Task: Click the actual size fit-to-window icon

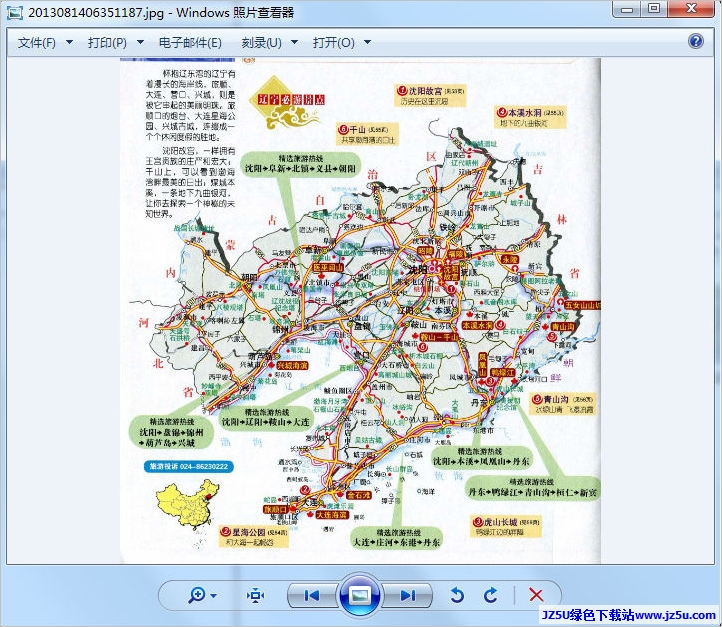Action: pos(255,595)
